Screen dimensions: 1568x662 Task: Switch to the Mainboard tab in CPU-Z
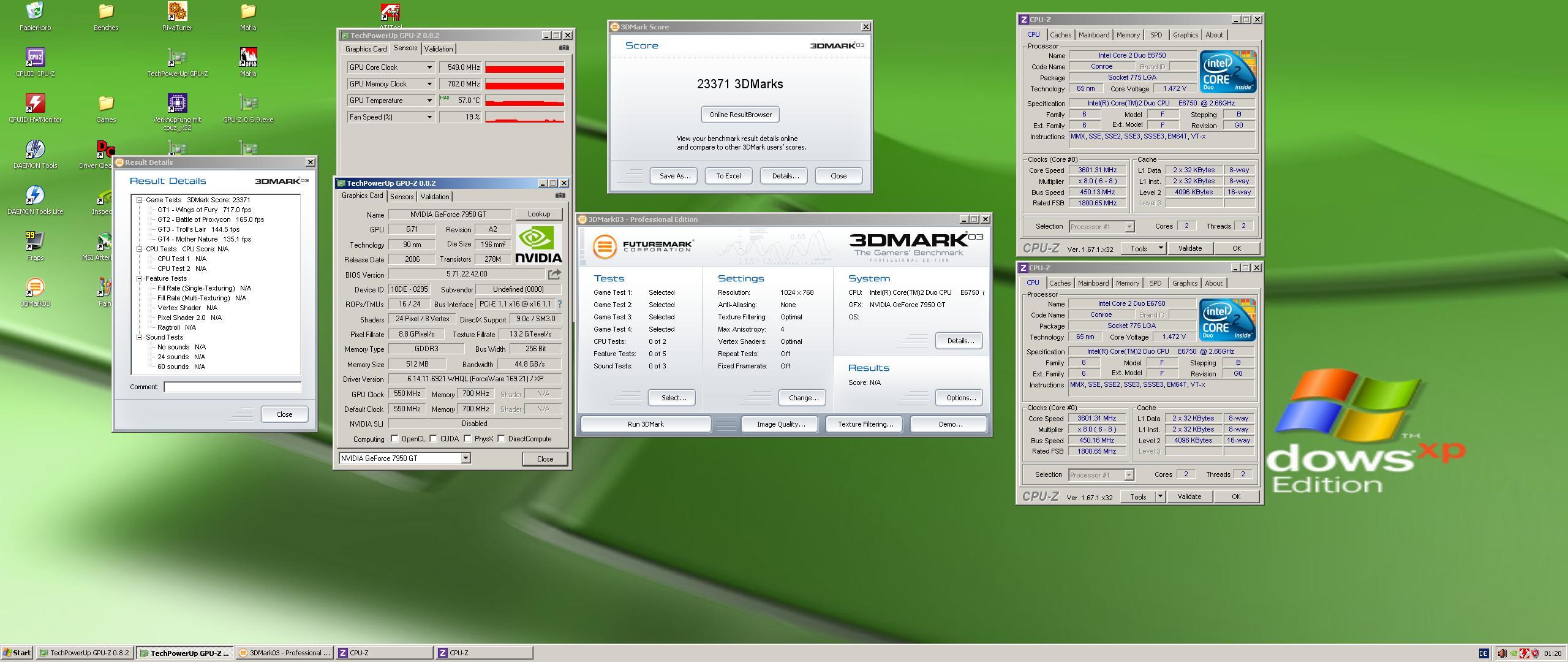tap(1094, 35)
